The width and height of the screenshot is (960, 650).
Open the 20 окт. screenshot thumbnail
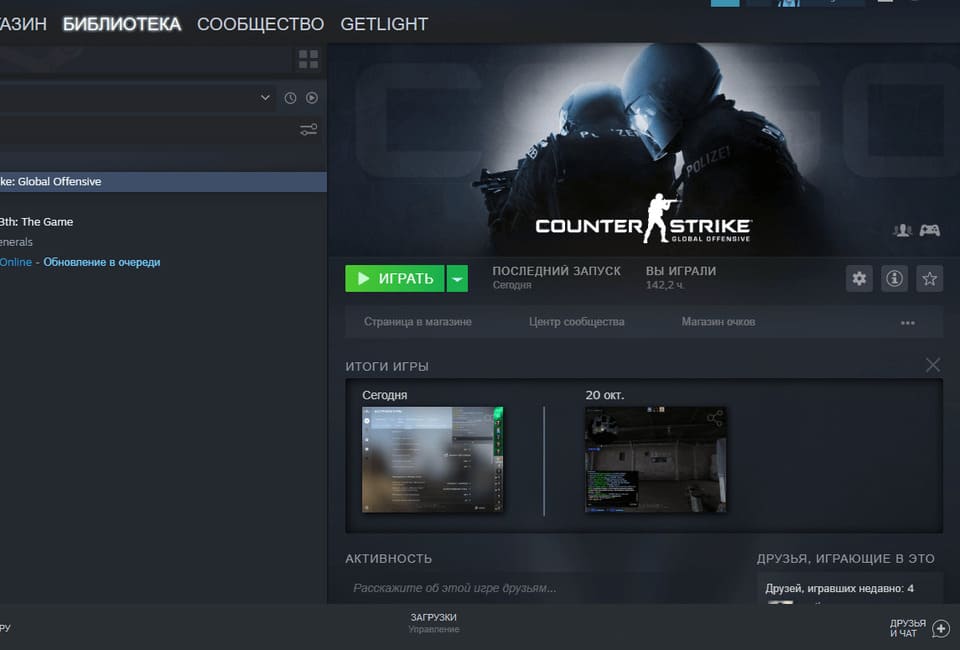click(656, 459)
